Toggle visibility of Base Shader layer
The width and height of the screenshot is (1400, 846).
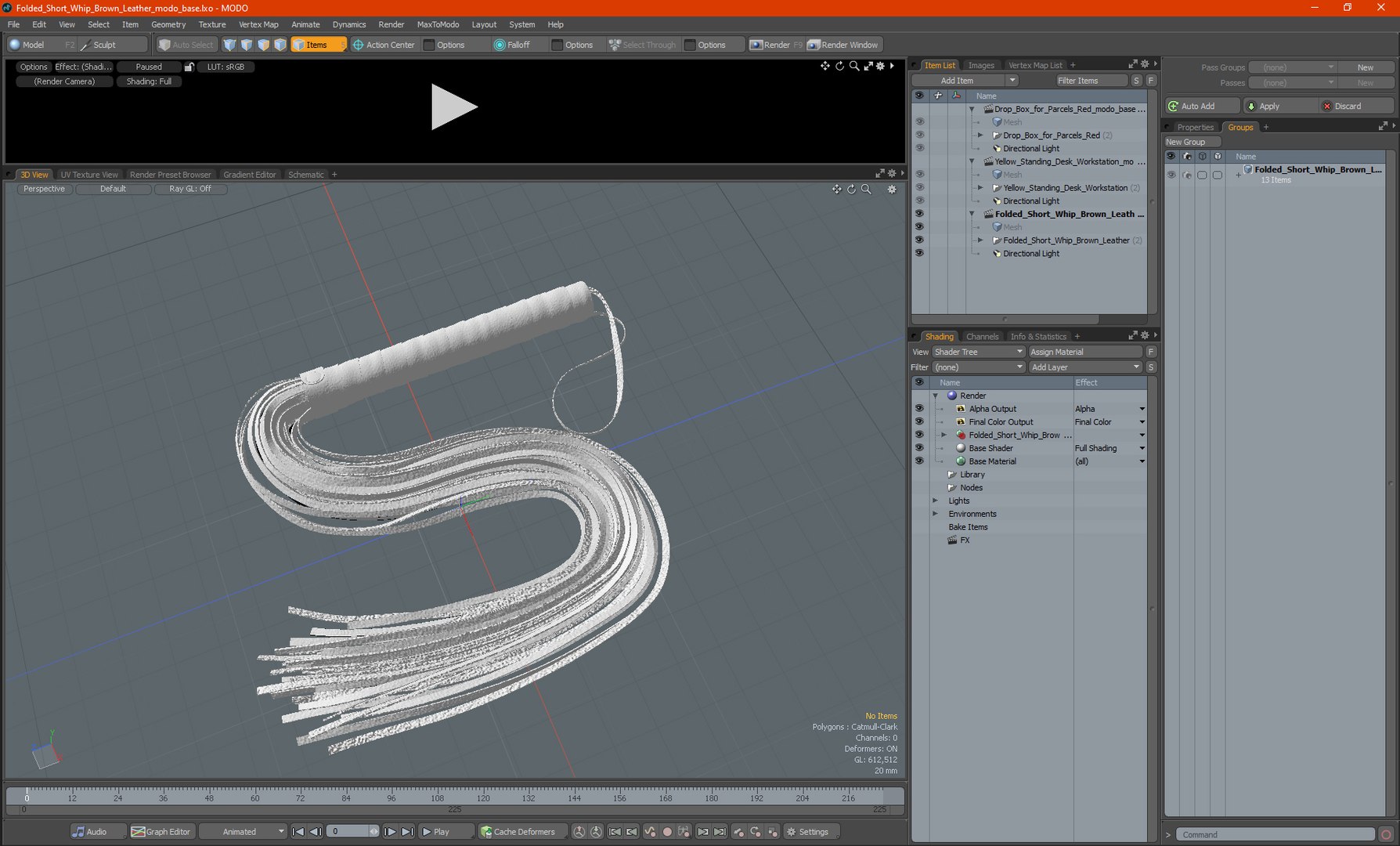coord(919,448)
